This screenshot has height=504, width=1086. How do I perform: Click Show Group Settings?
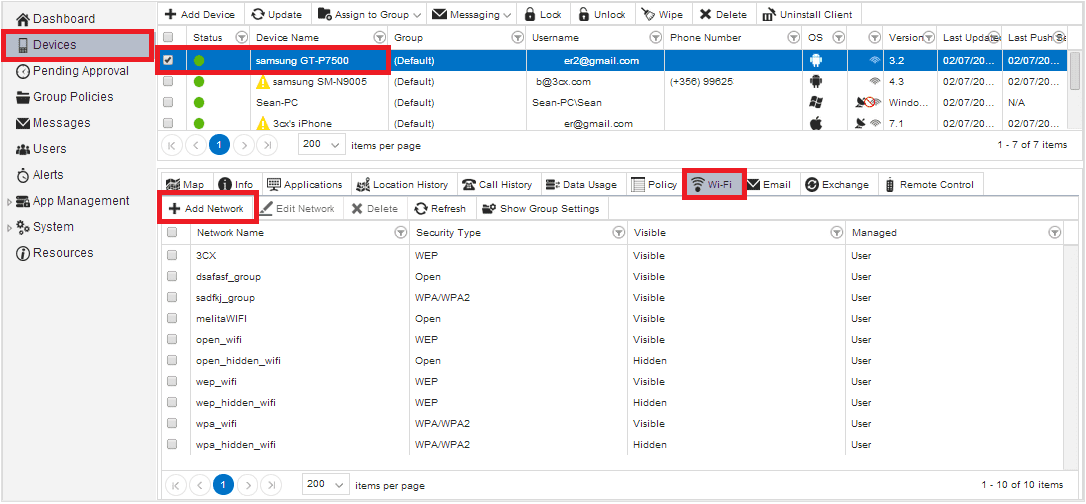[542, 208]
